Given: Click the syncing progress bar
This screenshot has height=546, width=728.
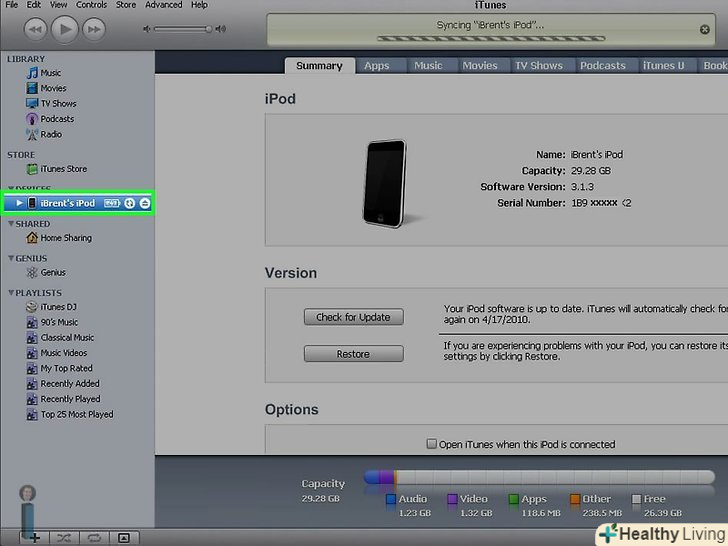Looking at the screenshot, I should [x=491, y=39].
